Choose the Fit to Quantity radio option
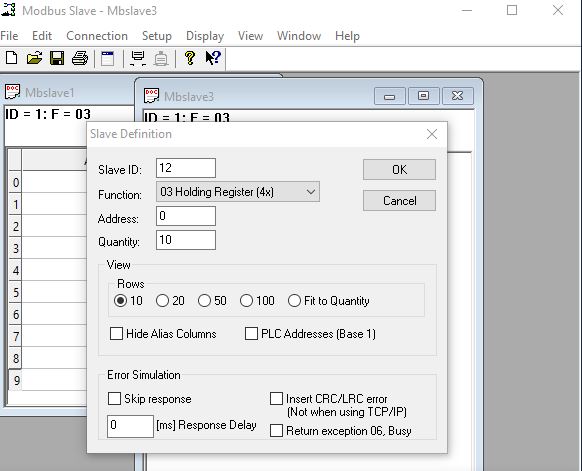Screen dimensions: 582x471 [294, 301]
